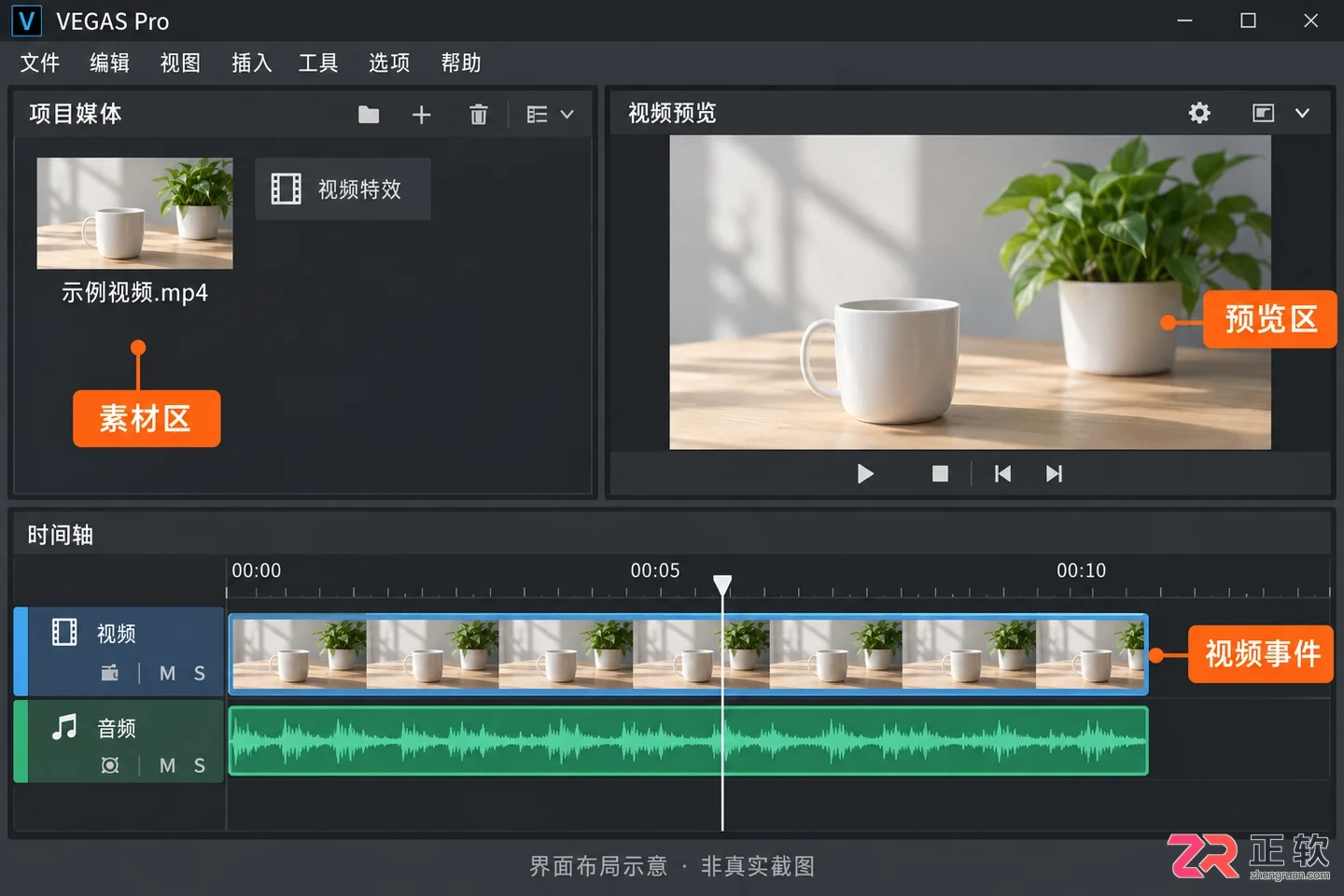Viewport: 1344px width, 896px height.
Task: Click the playhead marker on the timeline
Action: [722, 585]
